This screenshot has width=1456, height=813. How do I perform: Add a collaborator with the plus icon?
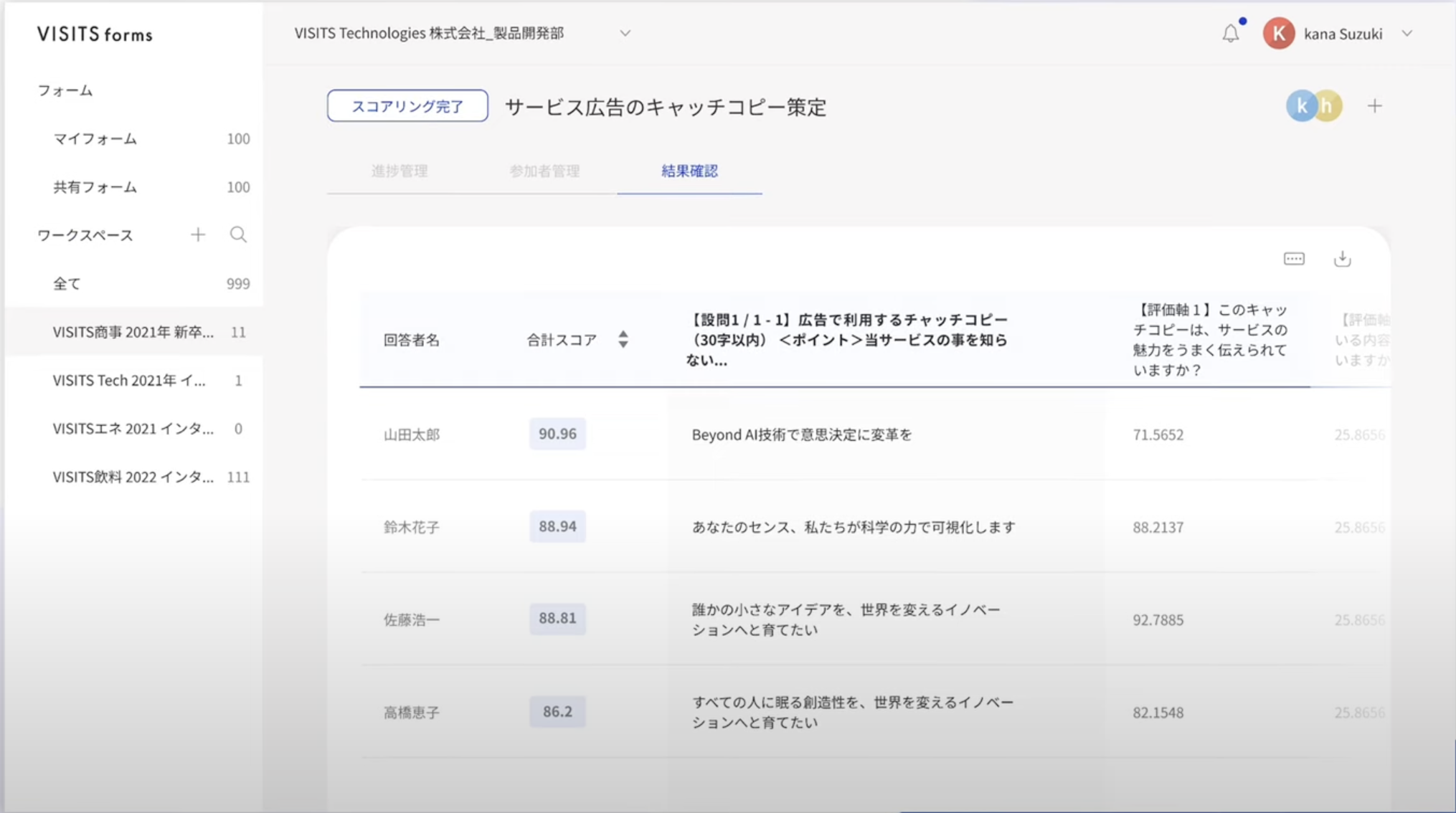(1375, 106)
